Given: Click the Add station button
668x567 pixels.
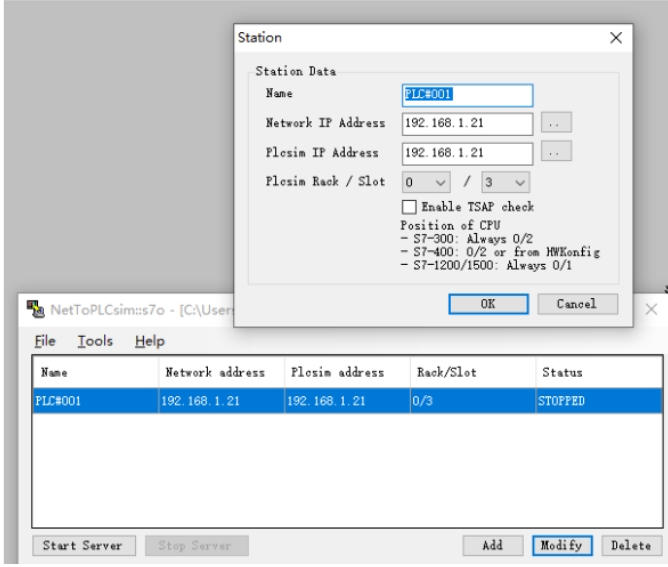Looking at the screenshot, I should click(492, 546).
